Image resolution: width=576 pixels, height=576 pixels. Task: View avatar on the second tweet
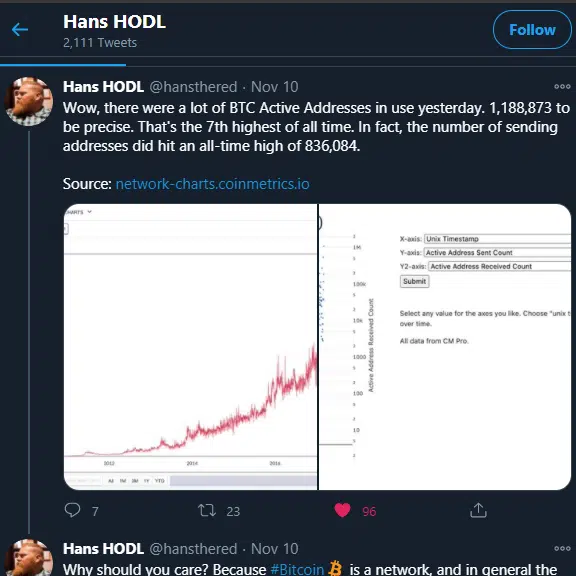click(29, 558)
